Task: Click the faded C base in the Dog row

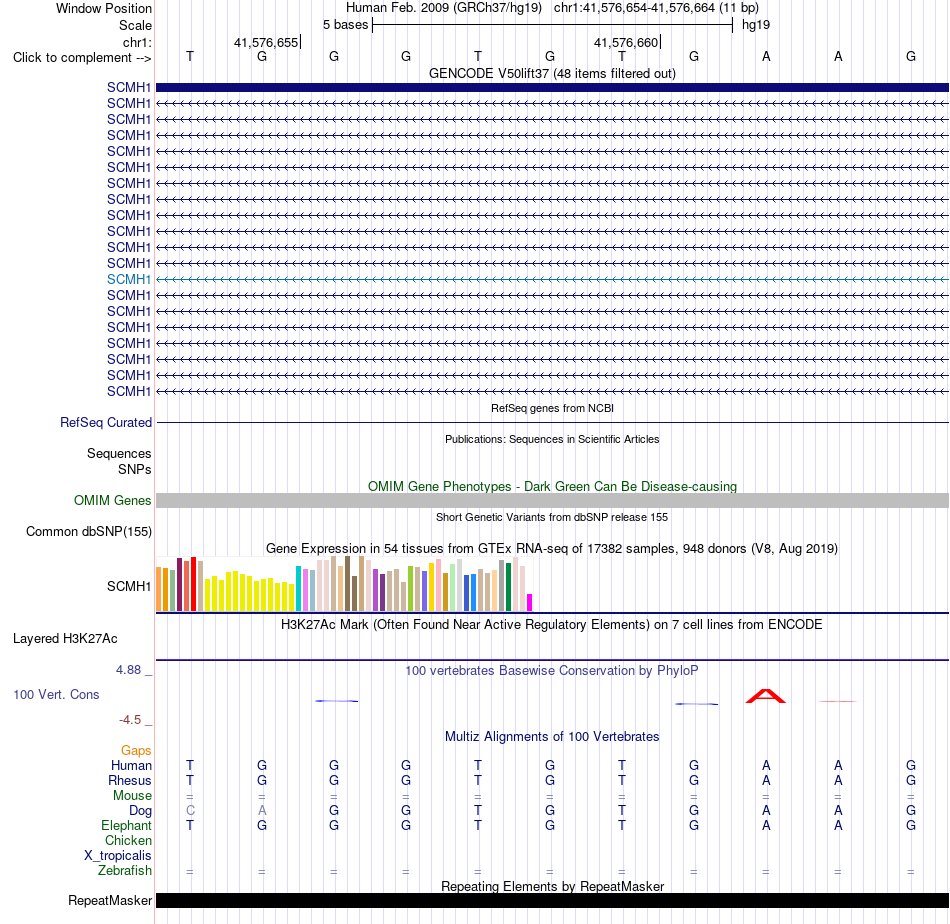Action: point(190,810)
